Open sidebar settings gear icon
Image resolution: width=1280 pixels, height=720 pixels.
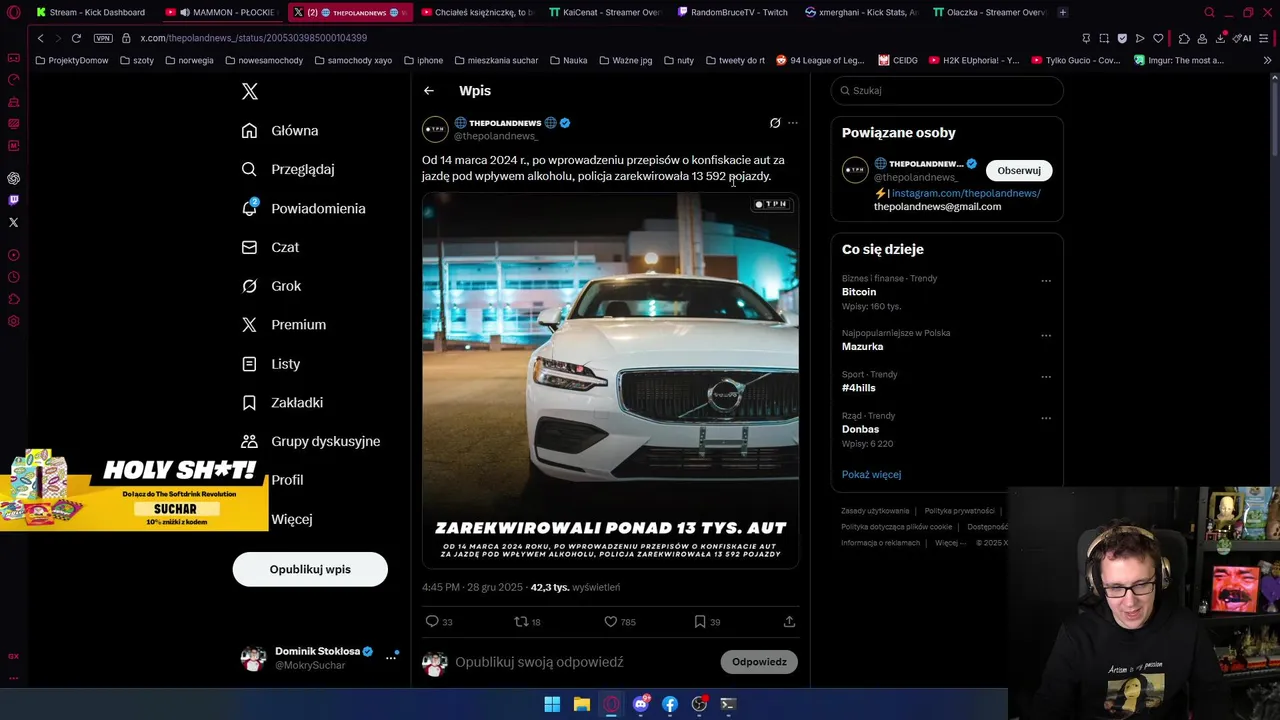click(x=13, y=321)
